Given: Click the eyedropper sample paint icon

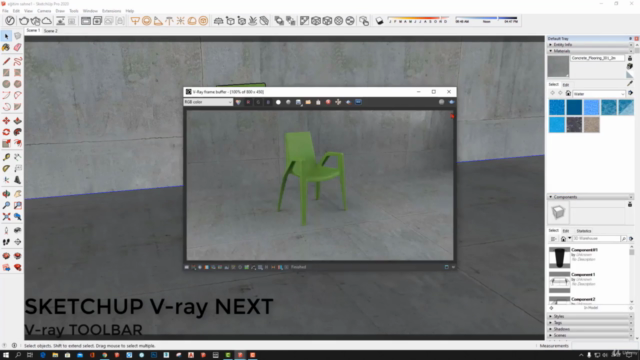Looking at the screenshot, I should tap(630, 83).
